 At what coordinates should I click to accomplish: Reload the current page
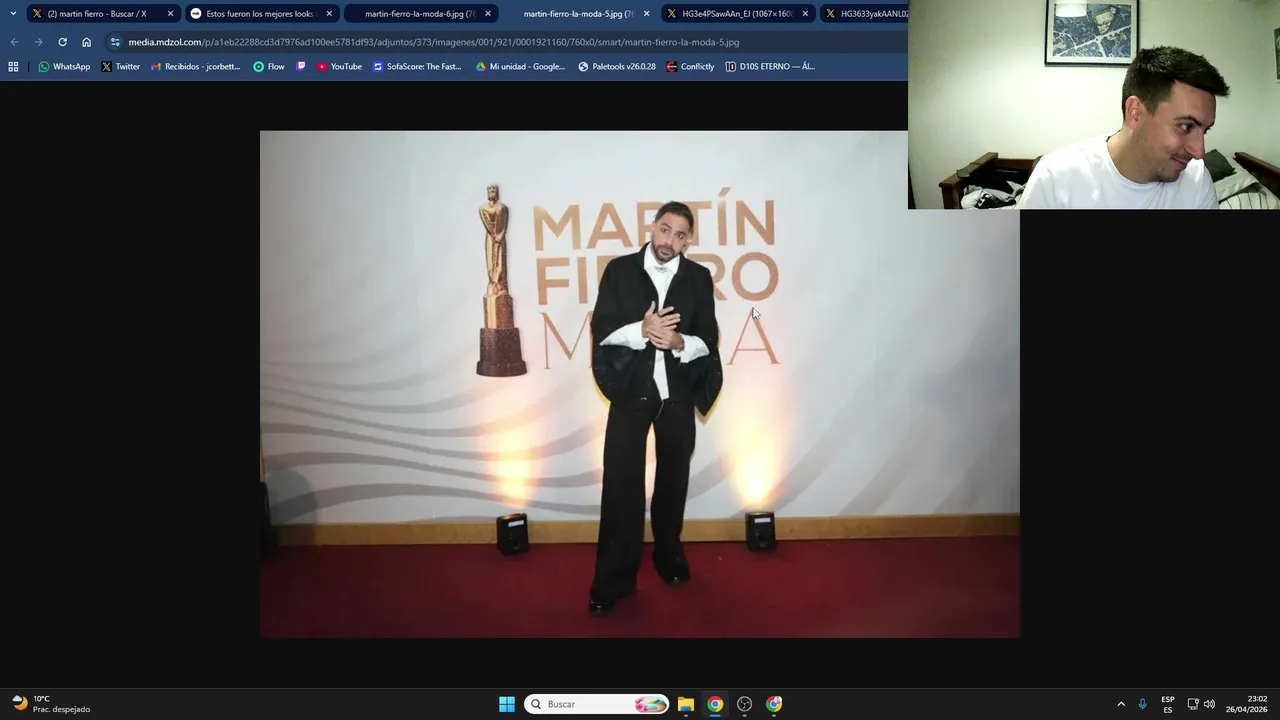pyautogui.click(x=62, y=42)
